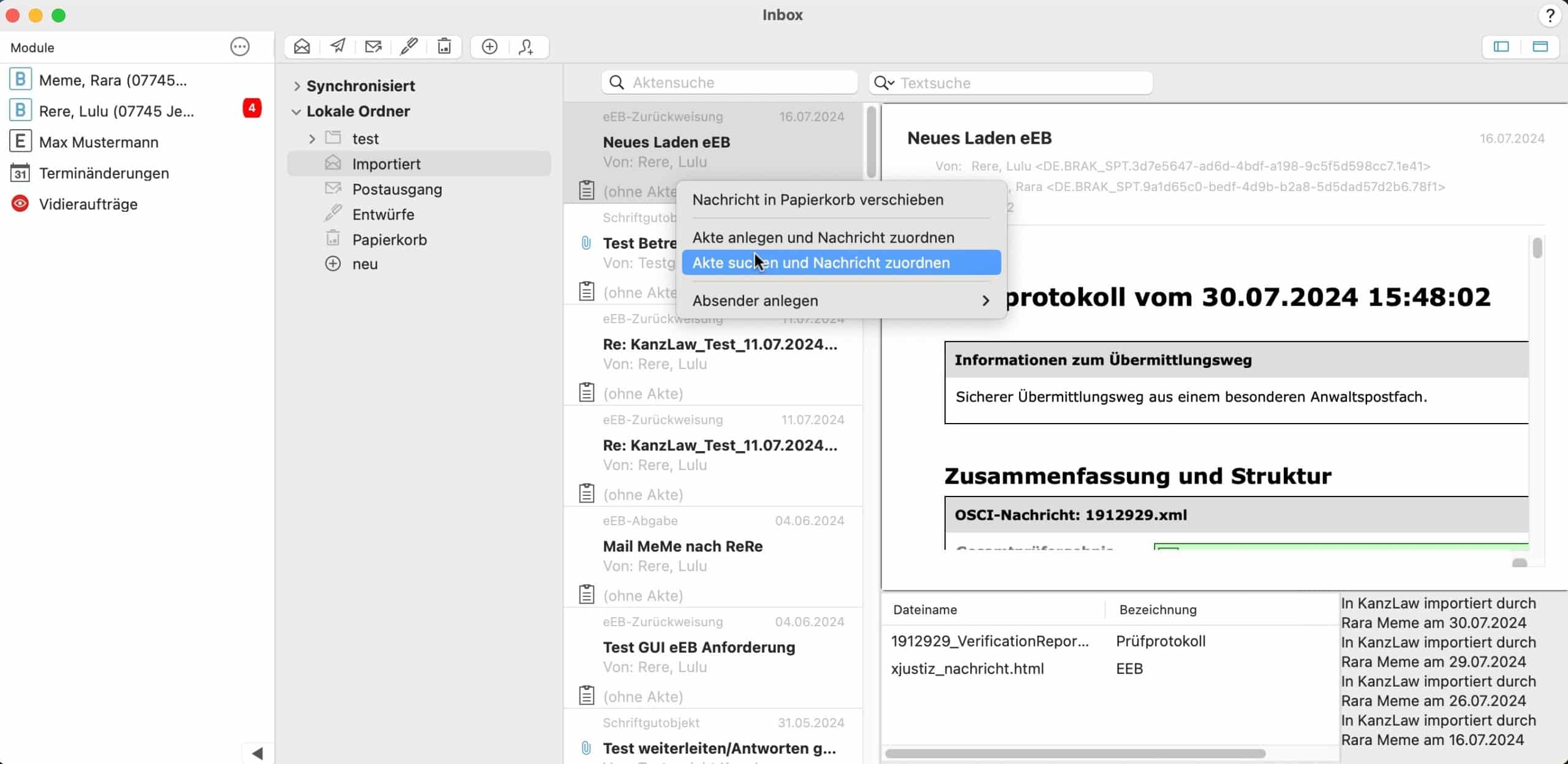Click the inbox toolbar icon
Image resolution: width=1568 pixels, height=764 pixels.
(x=302, y=47)
